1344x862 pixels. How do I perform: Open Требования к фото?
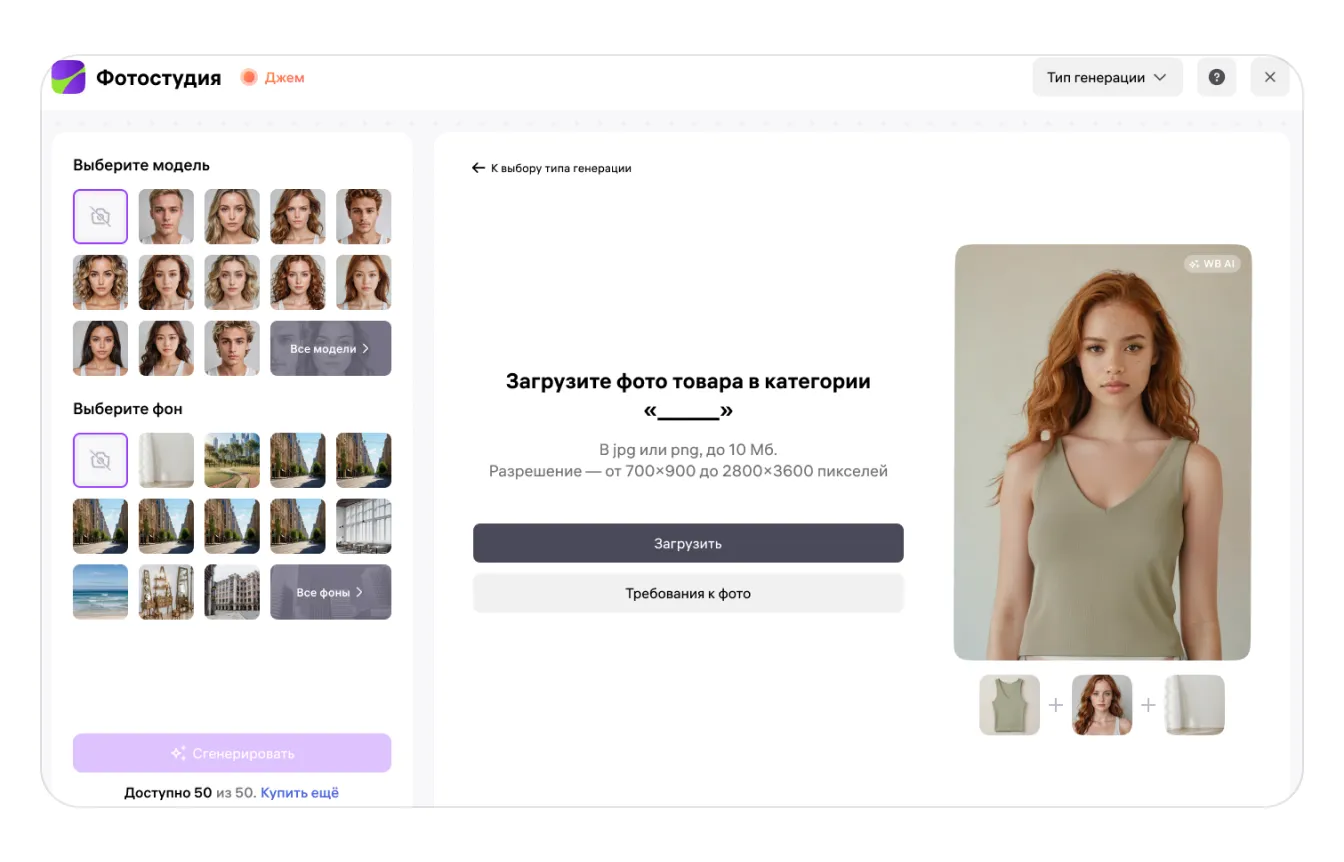tap(688, 593)
